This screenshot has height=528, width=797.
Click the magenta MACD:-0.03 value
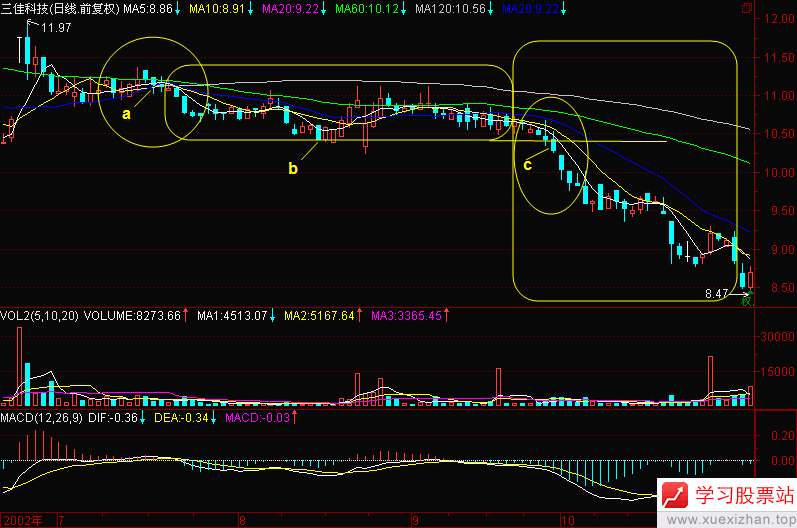coord(258,418)
